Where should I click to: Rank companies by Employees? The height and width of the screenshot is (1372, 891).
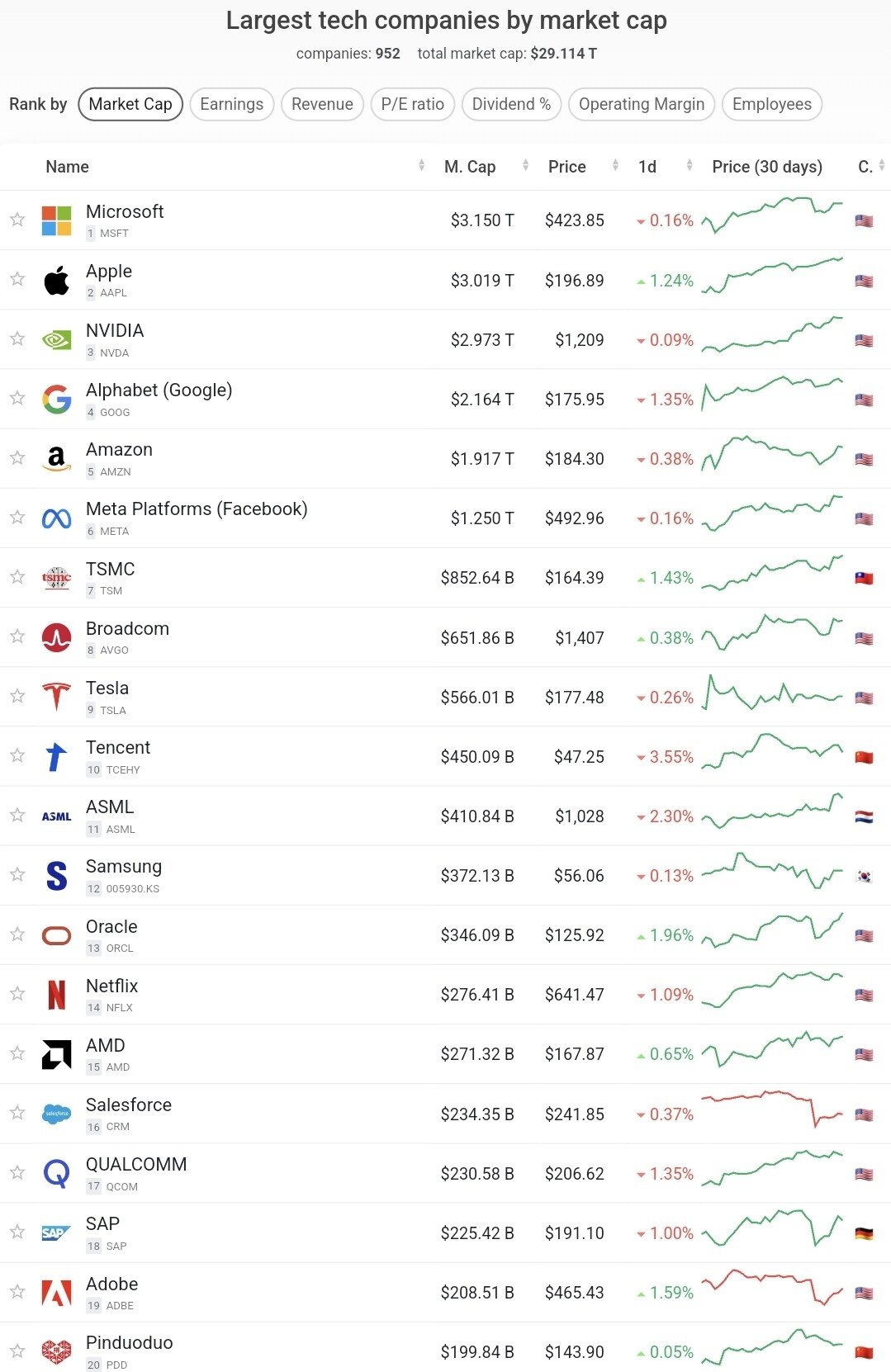pos(771,104)
